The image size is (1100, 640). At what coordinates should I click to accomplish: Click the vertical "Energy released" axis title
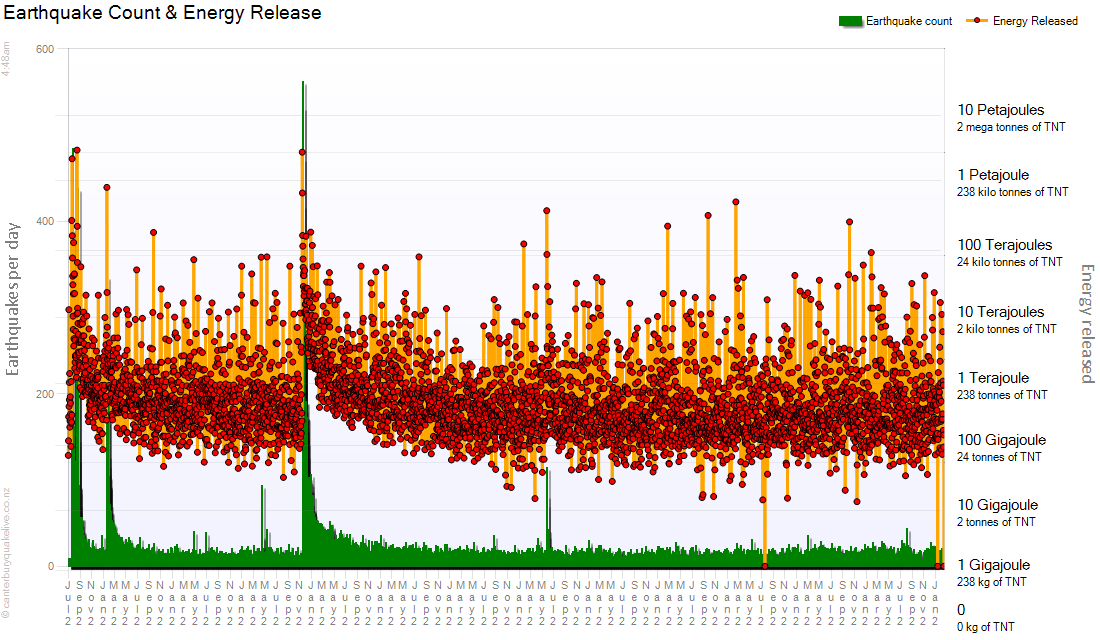click(x=1087, y=323)
